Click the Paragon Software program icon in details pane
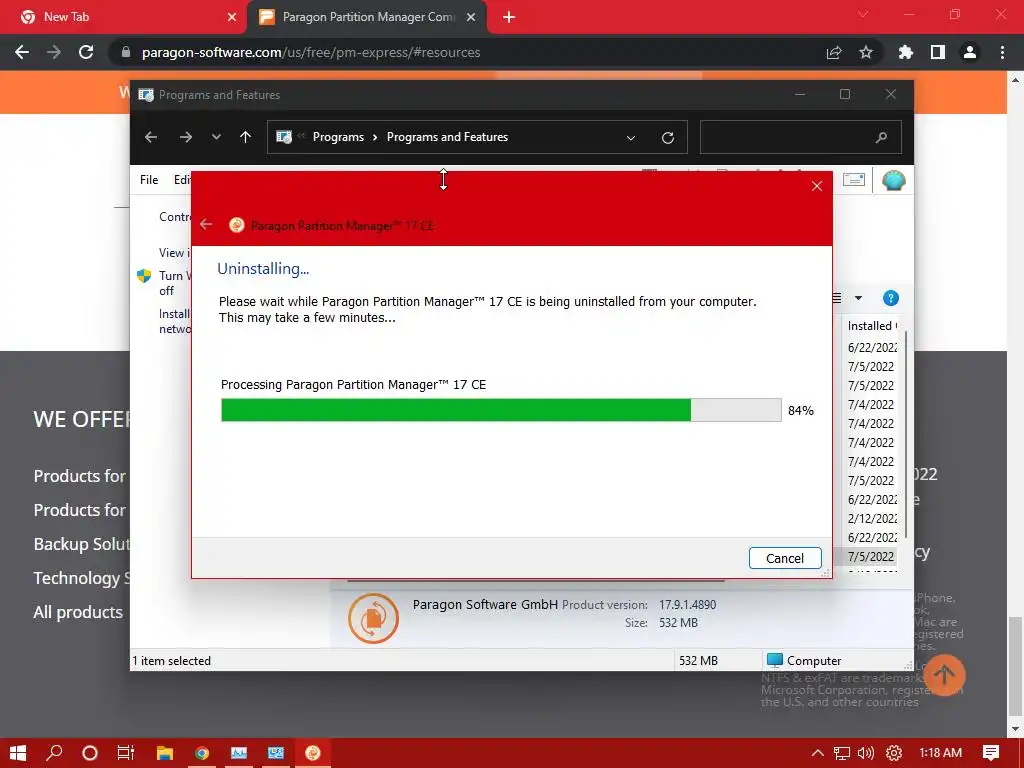 (x=374, y=618)
